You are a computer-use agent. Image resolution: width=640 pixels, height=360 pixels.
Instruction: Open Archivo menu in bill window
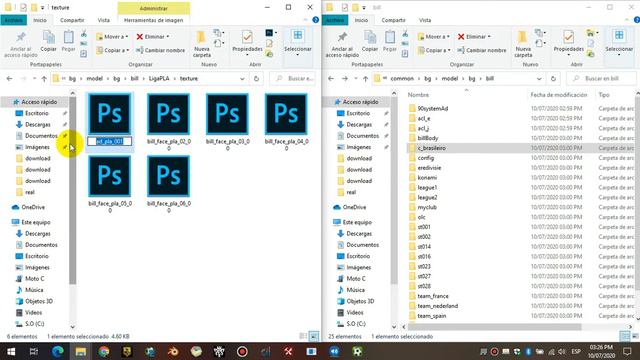click(x=335, y=20)
